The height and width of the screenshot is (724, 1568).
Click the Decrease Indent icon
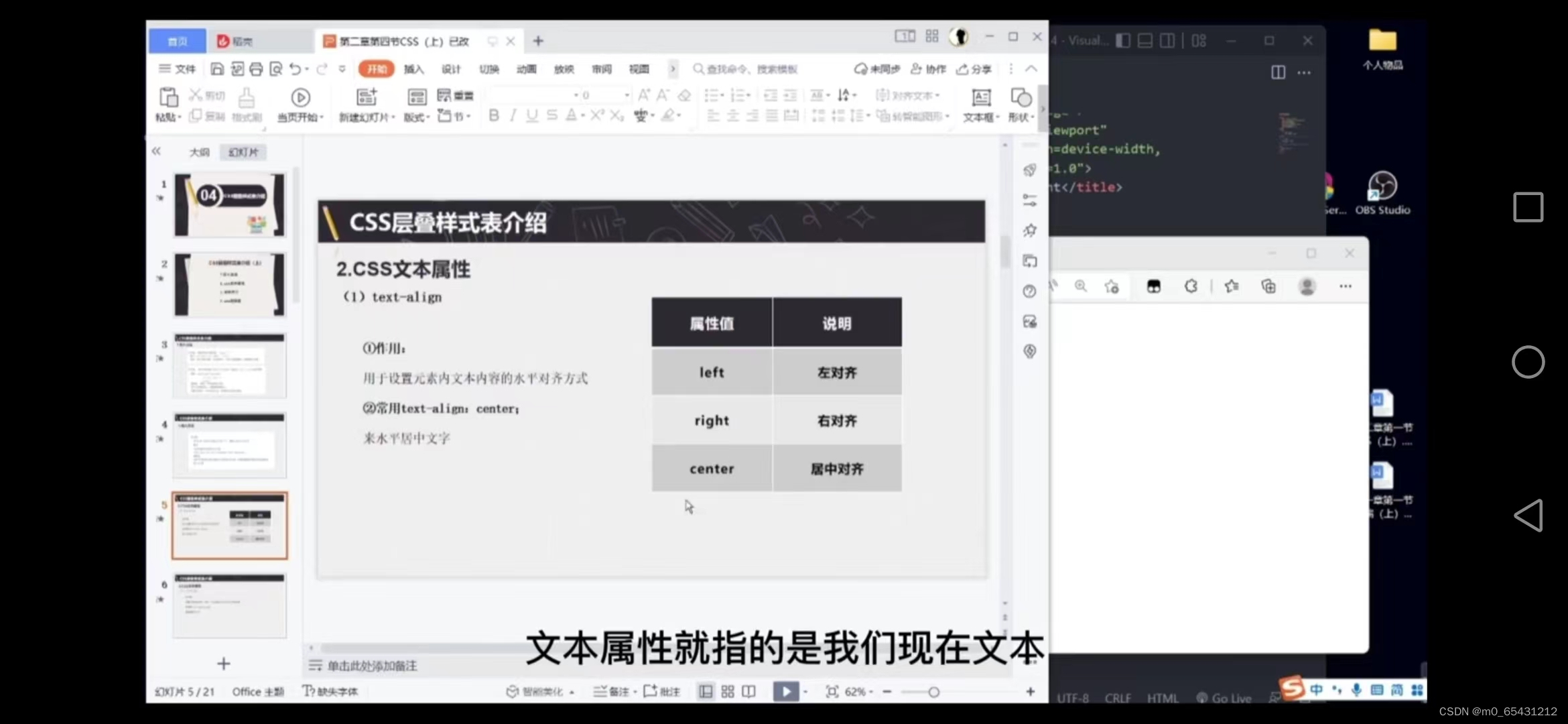[x=771, y=95]
